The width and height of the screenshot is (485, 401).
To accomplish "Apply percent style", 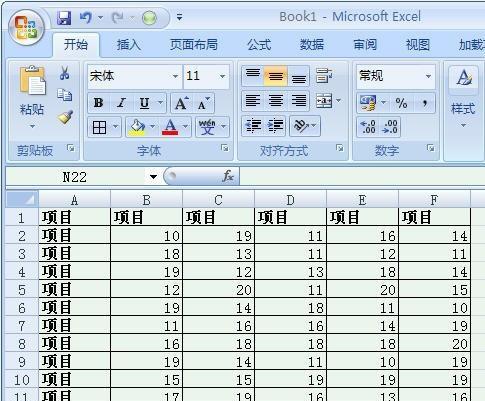I will pos(401,103).
